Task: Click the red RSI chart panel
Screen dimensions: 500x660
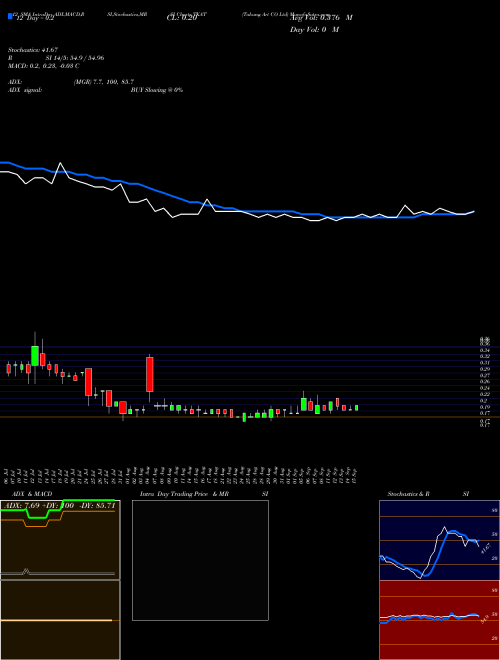Action: point(439,620)
